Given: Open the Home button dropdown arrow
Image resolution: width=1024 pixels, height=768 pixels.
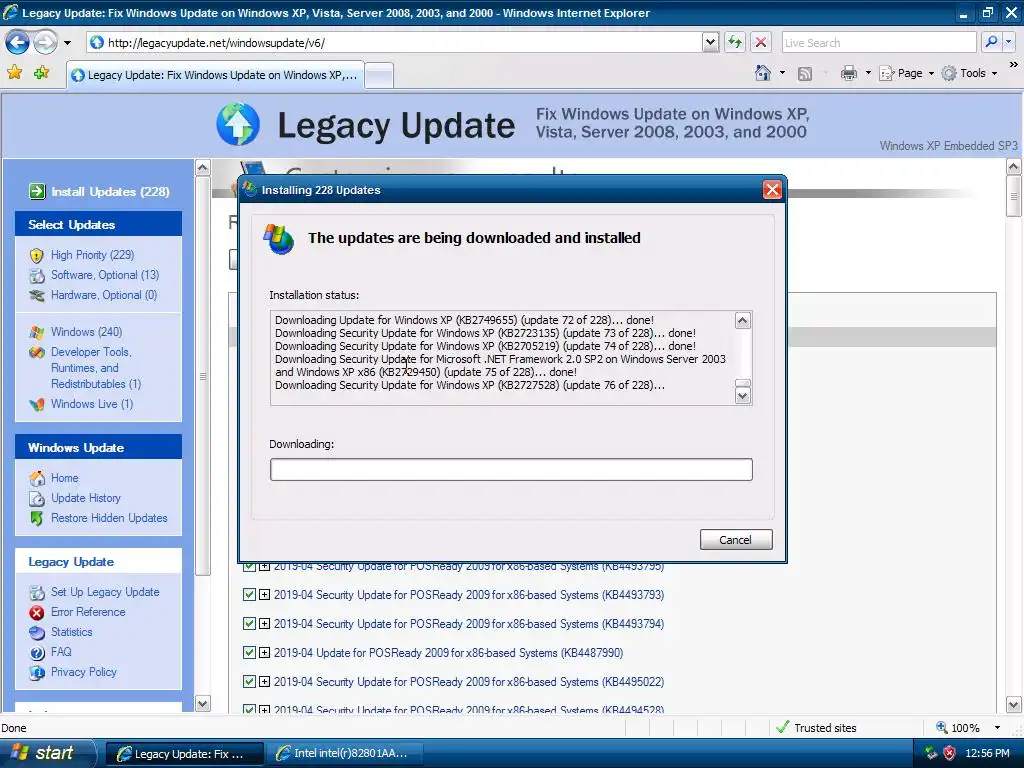Looking at the screenshot, I should pyautogui.click(x=782, y=73).
